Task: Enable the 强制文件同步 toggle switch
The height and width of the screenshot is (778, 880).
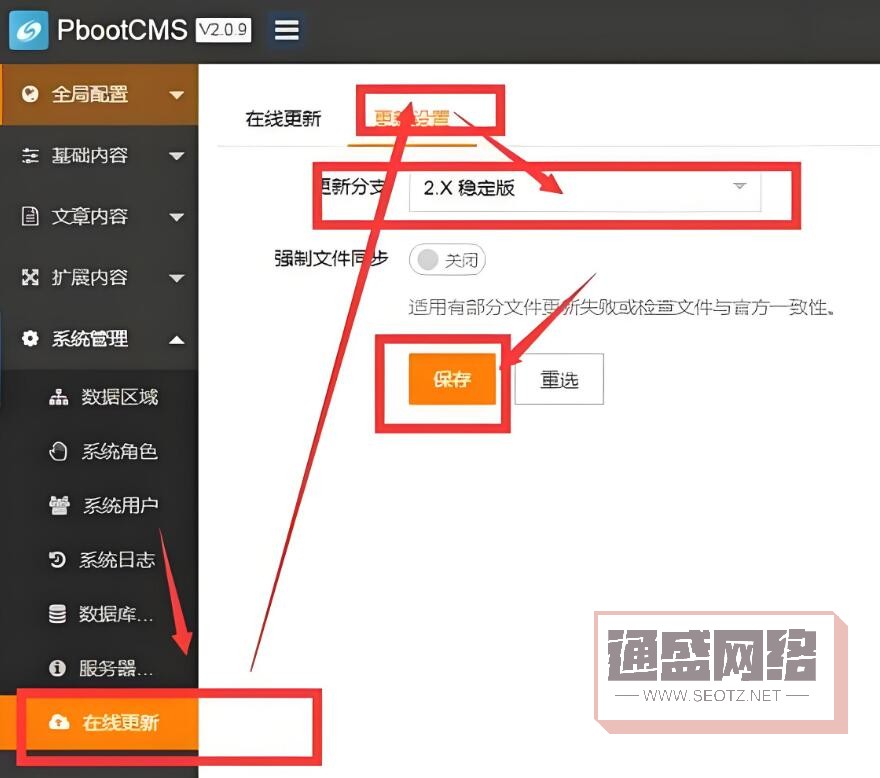Action: 446,259
